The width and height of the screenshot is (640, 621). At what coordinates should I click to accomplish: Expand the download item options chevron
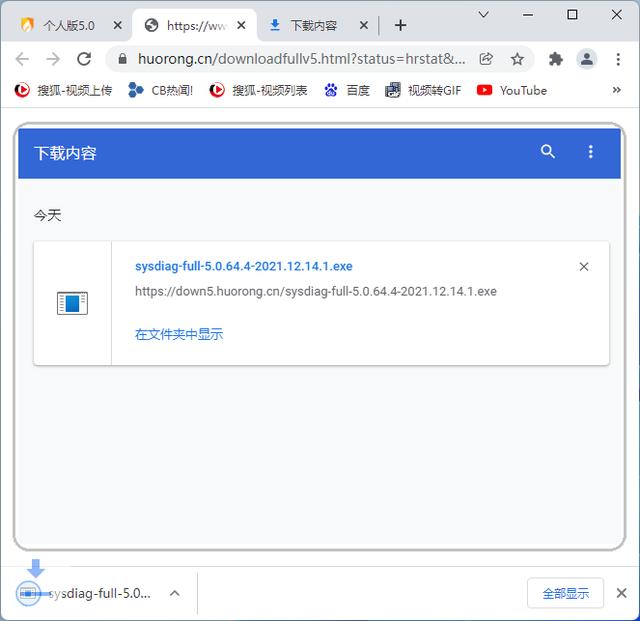pos(174,593)
